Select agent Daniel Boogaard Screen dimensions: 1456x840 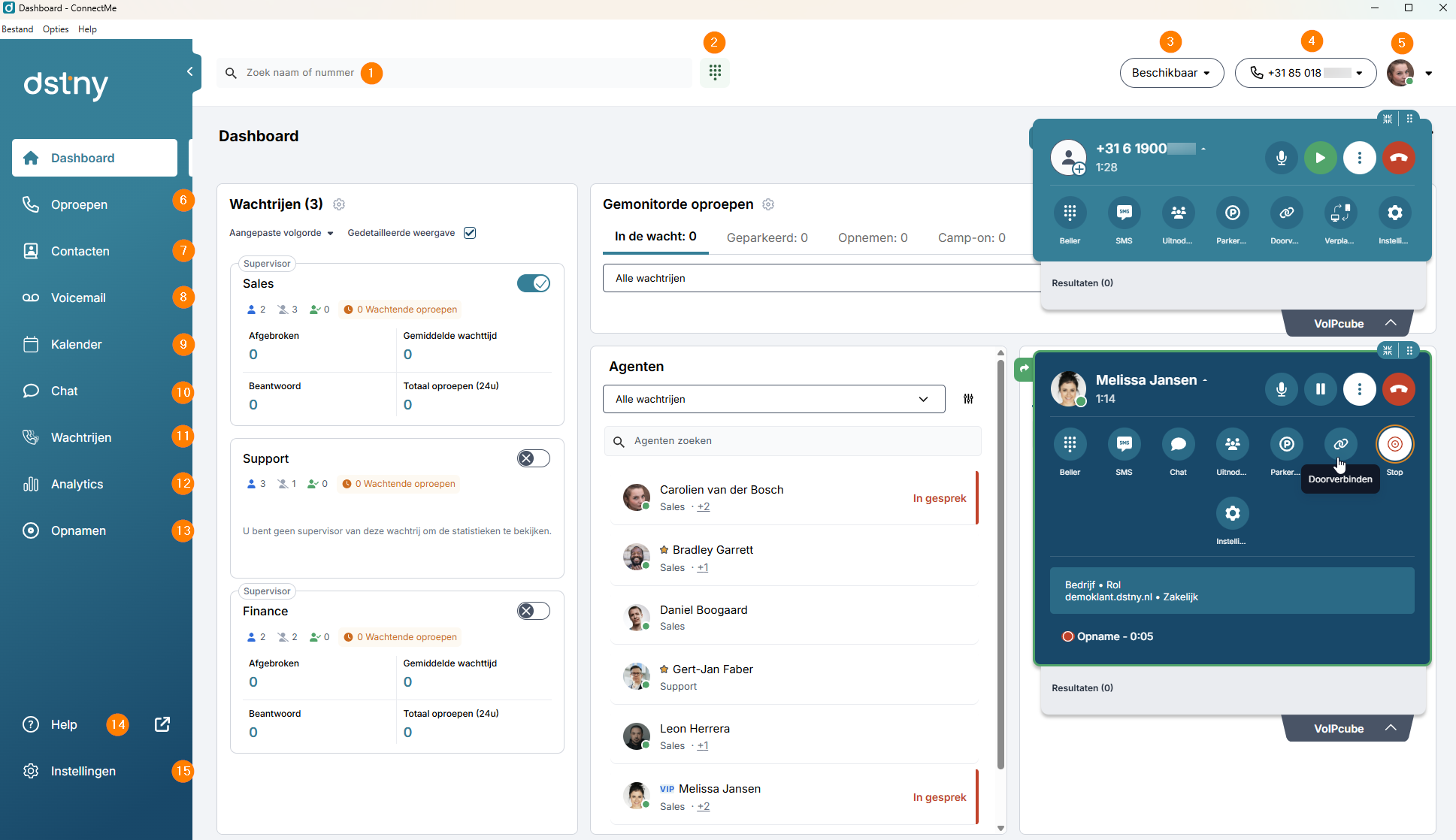point(793,617)
